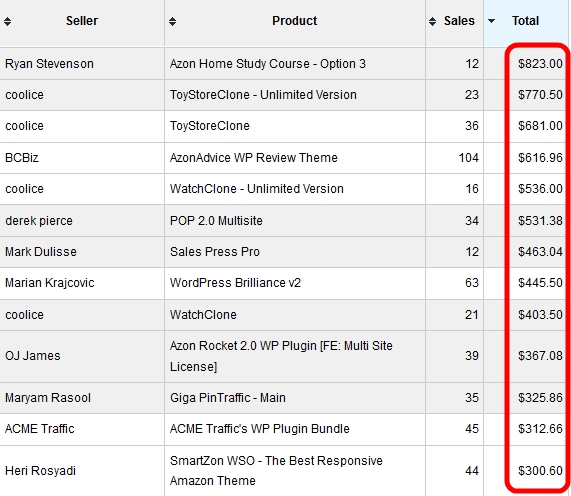The width and height of the screenshot is (571, 496).
Task: Select the Total column header text
Action: point(525,21)
